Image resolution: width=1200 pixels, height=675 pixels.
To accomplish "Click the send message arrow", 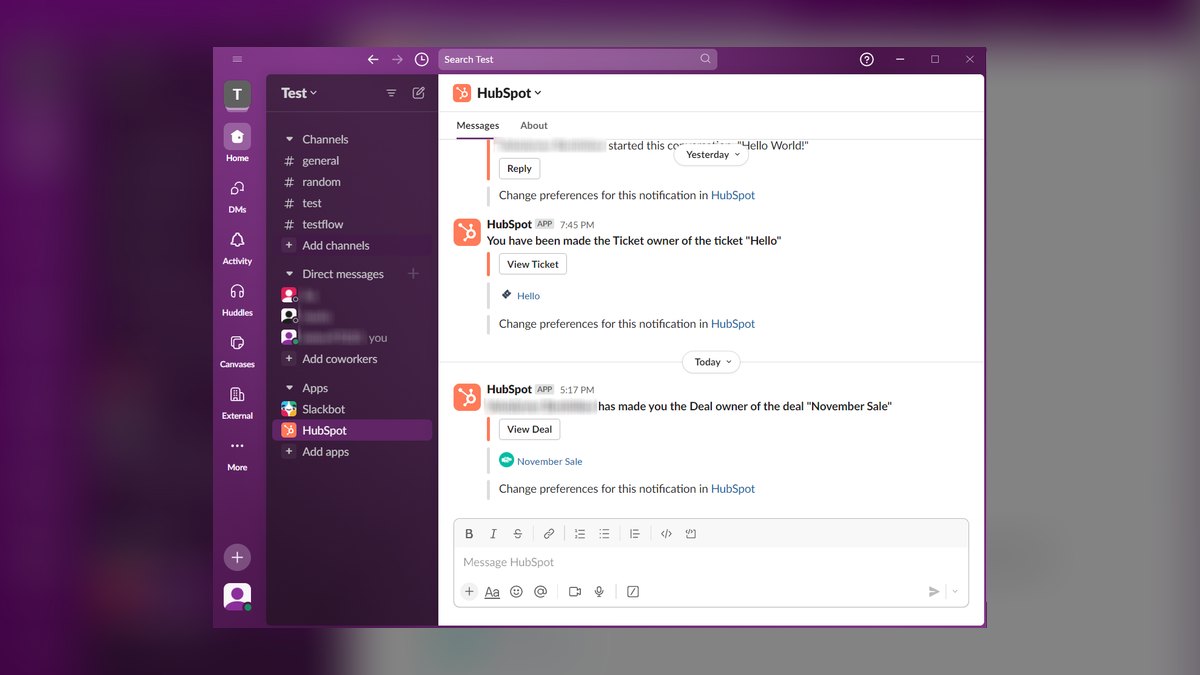I will click(x=934, y=591).
